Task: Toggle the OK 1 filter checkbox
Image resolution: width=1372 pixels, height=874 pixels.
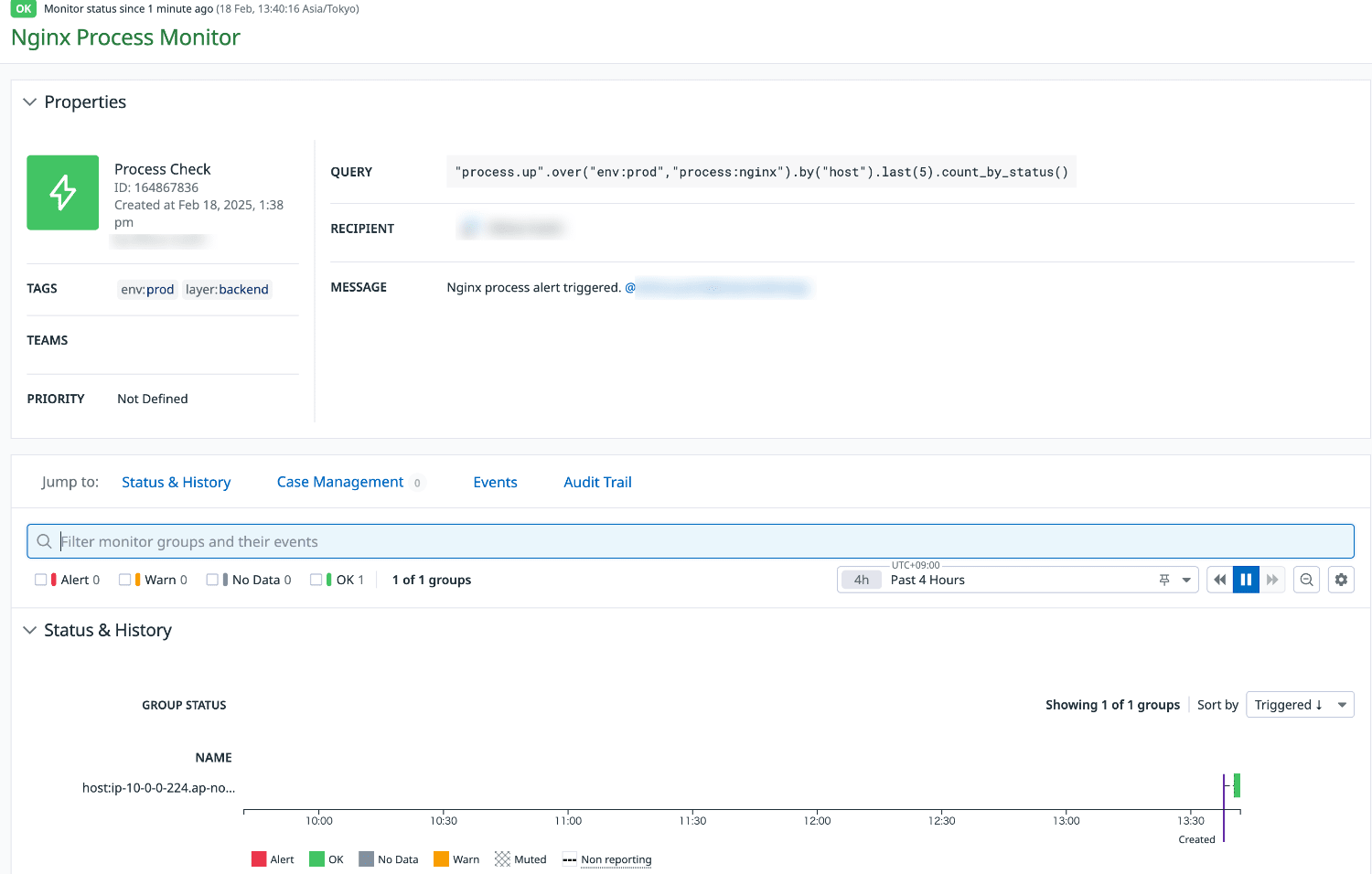Action: tap(316, 580)
